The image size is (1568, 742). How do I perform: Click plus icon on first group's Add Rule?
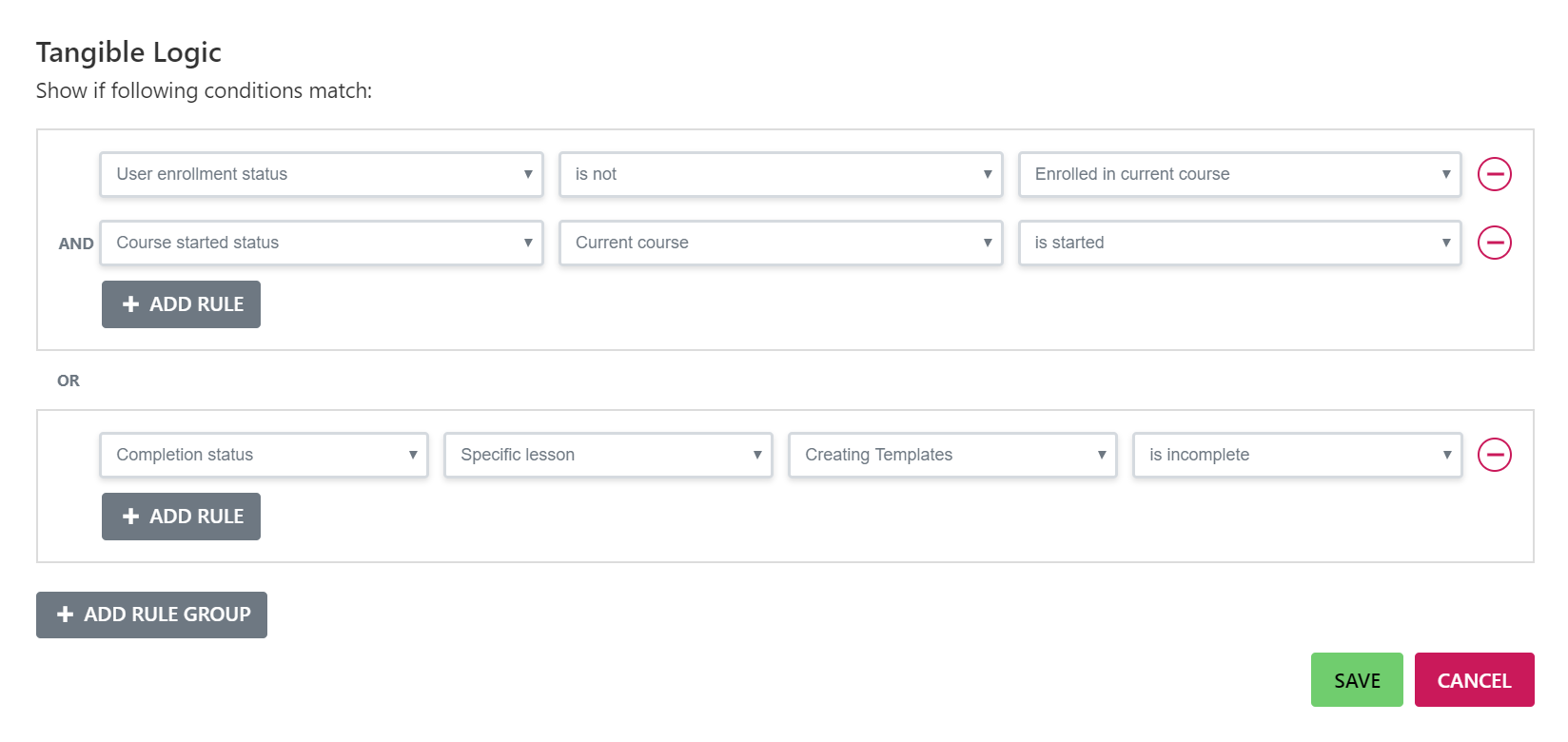[131, 304]
